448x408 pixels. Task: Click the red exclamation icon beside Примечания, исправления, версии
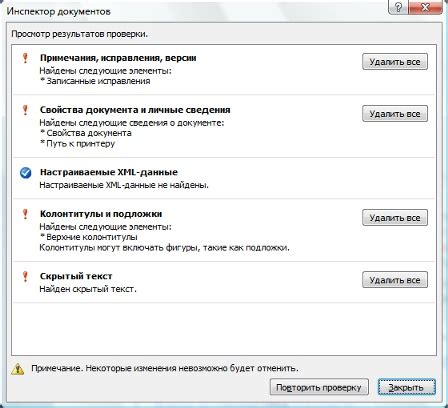[x=25, y=58]
